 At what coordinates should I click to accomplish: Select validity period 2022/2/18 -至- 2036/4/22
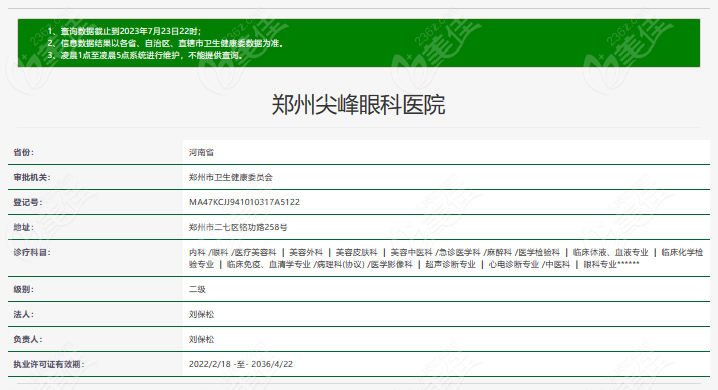click(241, 364)
